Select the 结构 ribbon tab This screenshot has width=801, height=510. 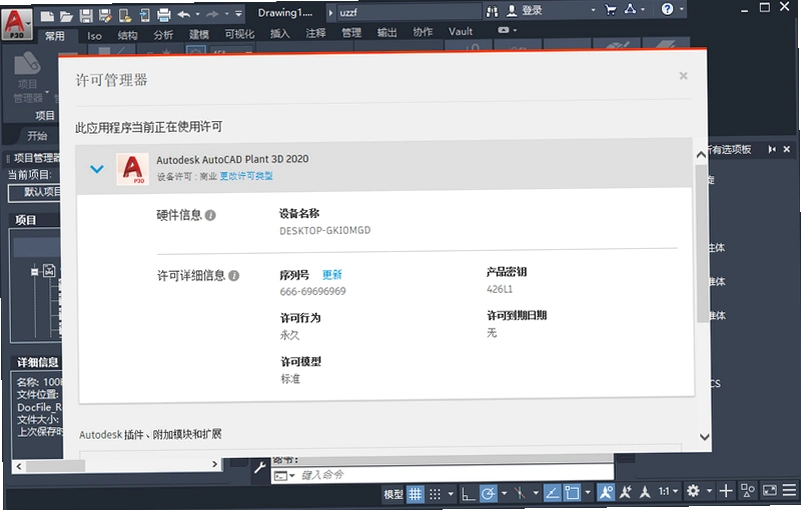pos(127,35)
